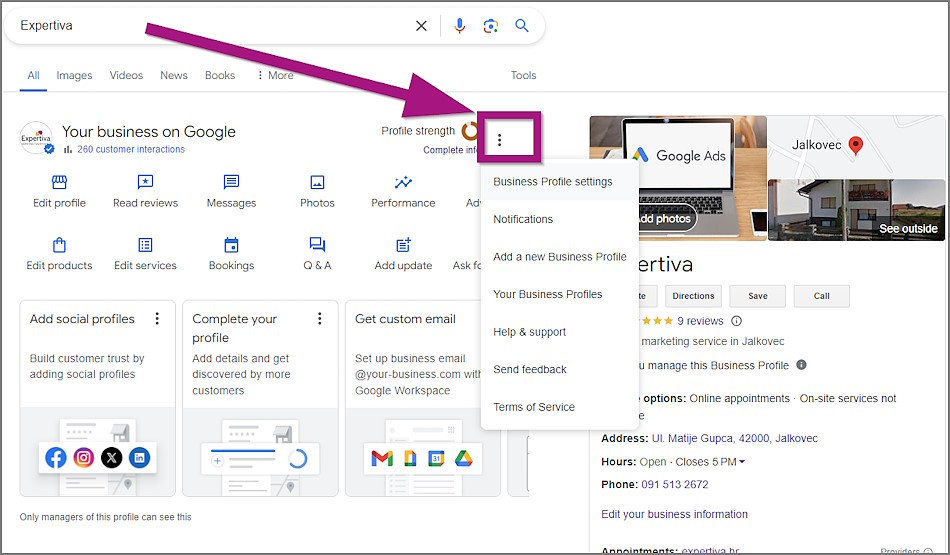The height and width of the screenshot is (555, 950).
Task: Expand the hours dropdown arrow
Action: click(x=742, y=462)
